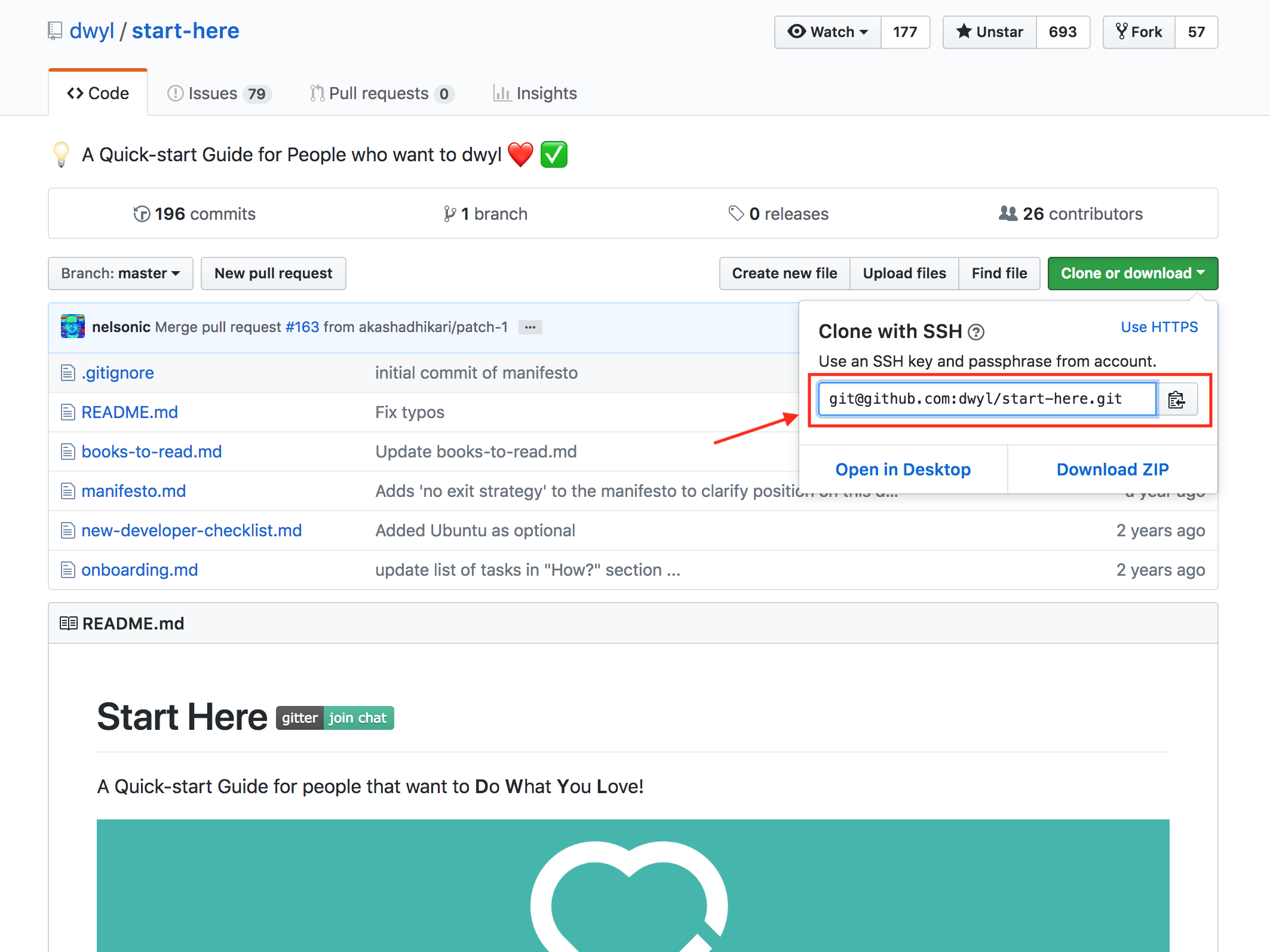This screenshot has height=952, width=1270.
Task: View the 693 stargazers count
Action: 1063,32
